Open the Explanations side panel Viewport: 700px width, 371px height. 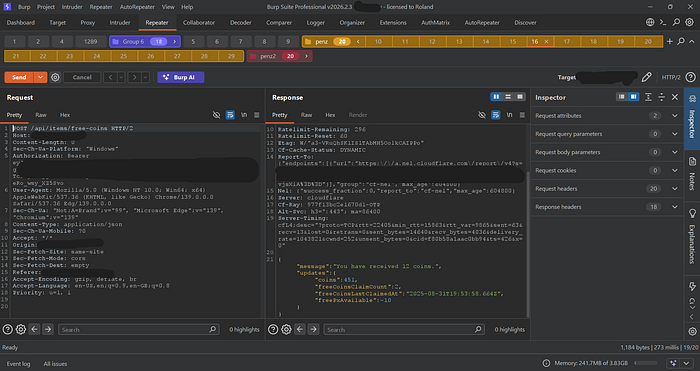pos(692,237)
